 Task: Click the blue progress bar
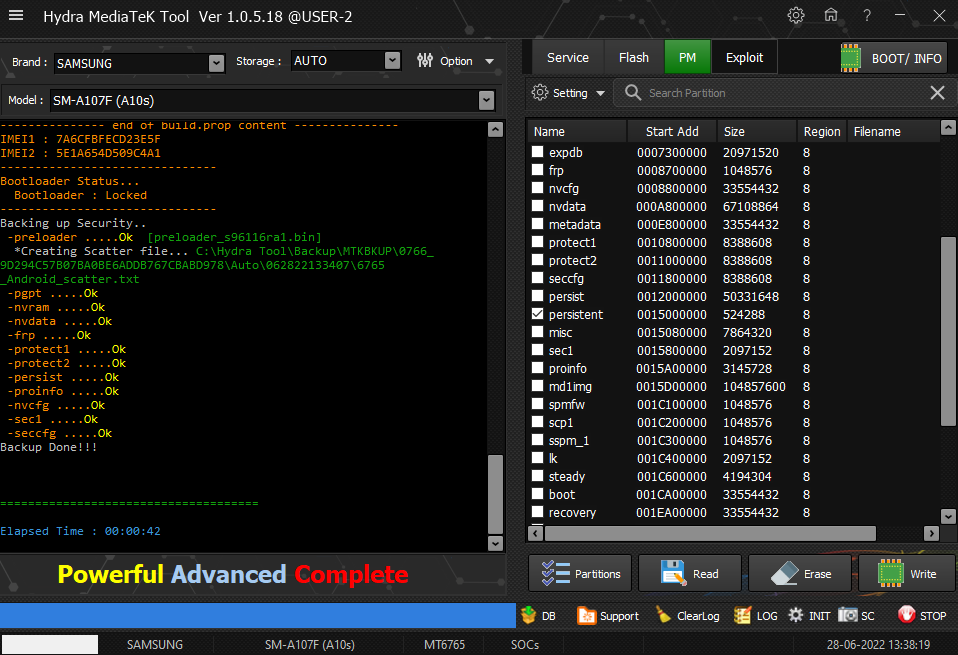click(258, 615)
